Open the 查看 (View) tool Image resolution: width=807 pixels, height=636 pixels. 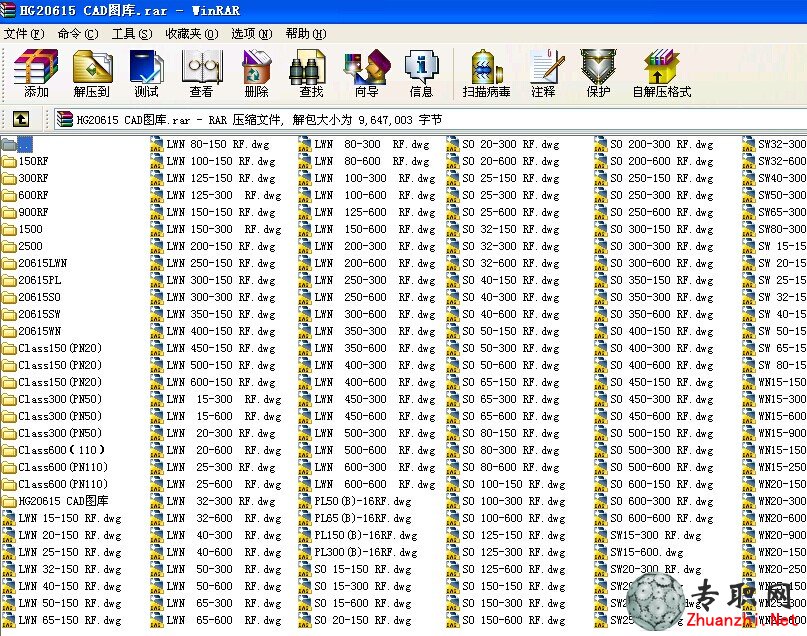201,73
